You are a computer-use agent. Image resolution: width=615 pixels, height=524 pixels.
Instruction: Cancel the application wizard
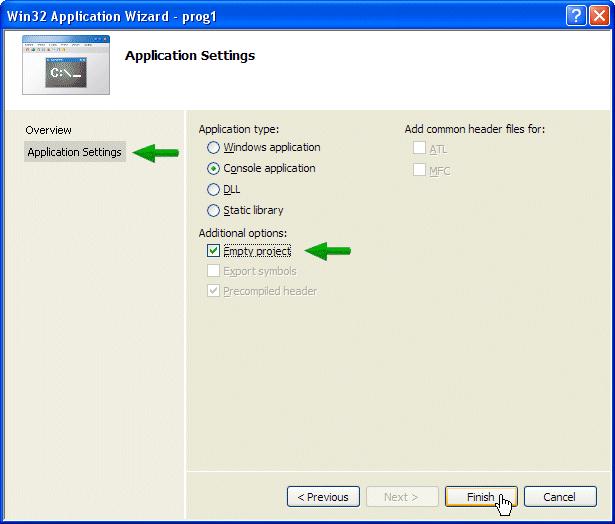559,497
